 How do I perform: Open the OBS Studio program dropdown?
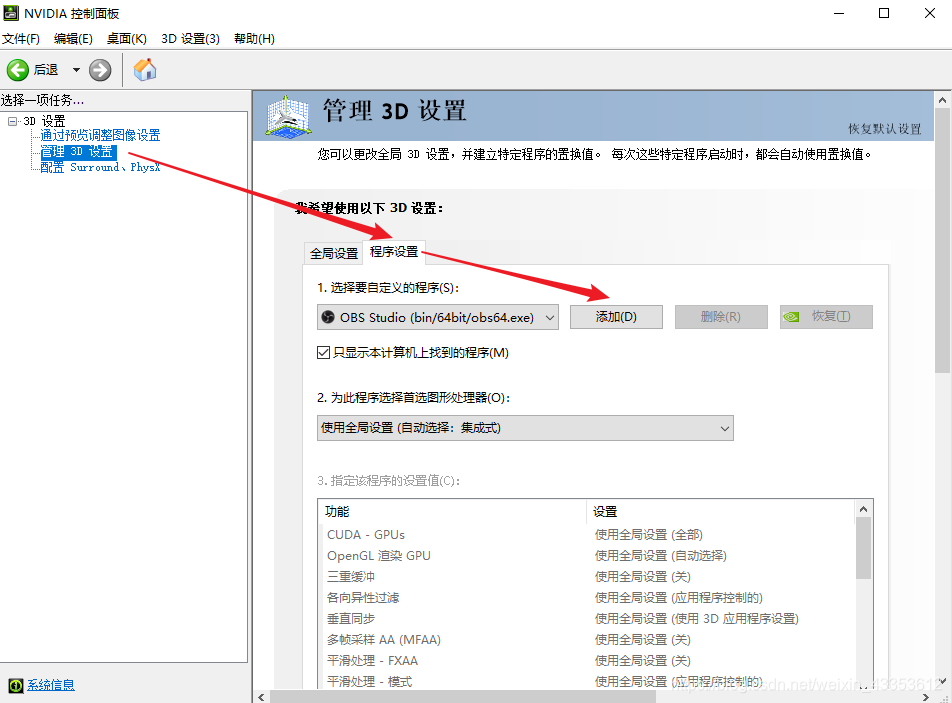click(x=438, y=317)
